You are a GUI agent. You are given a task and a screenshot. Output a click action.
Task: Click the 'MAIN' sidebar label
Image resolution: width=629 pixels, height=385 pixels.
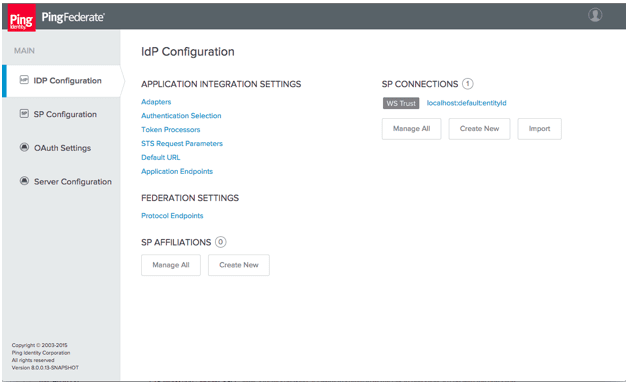(x=24, y=51)
